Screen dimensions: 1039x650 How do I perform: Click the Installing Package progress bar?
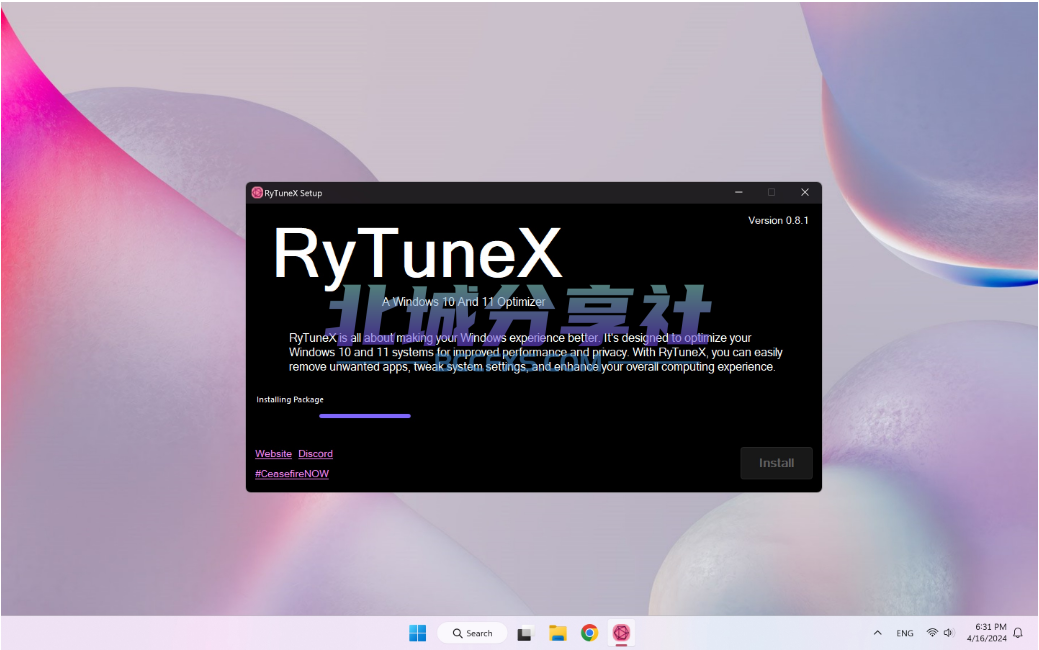pos(365,416)
